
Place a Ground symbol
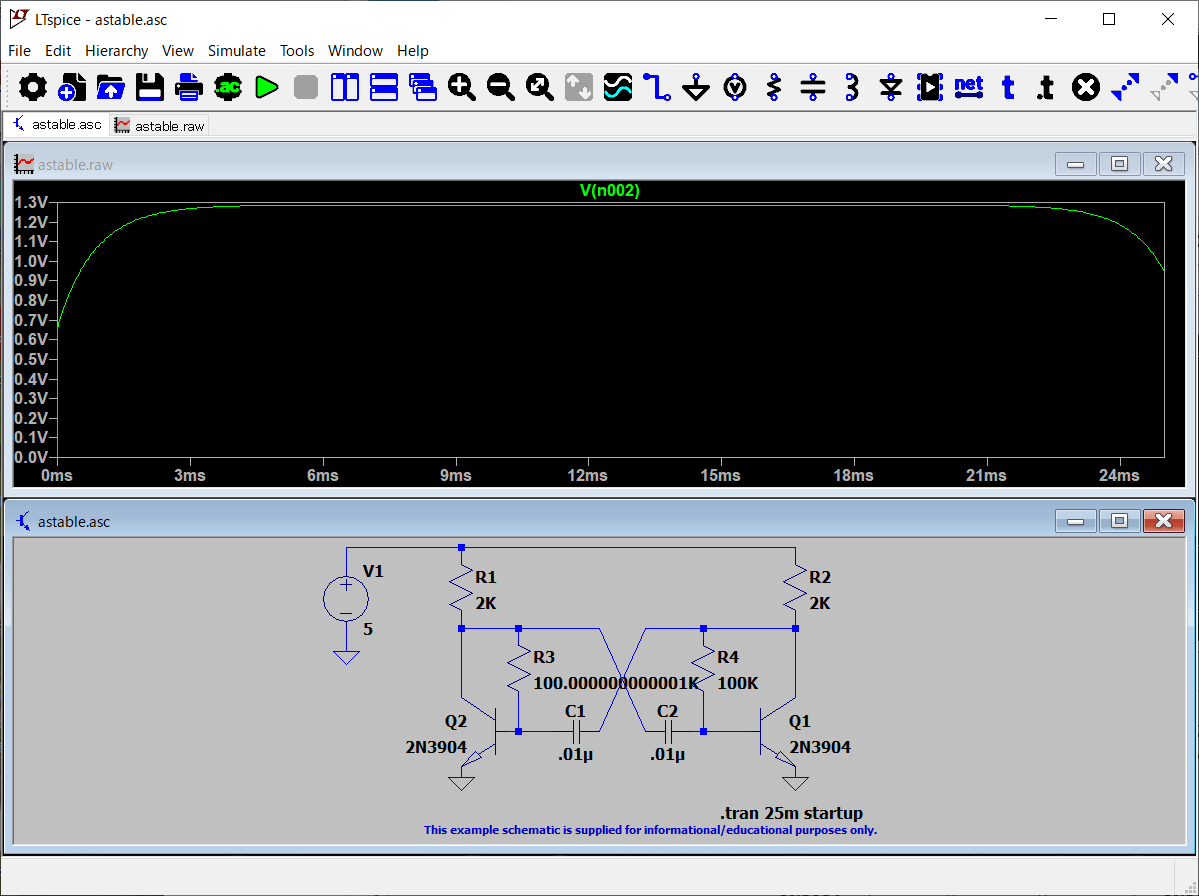click(x=696, y=88)
